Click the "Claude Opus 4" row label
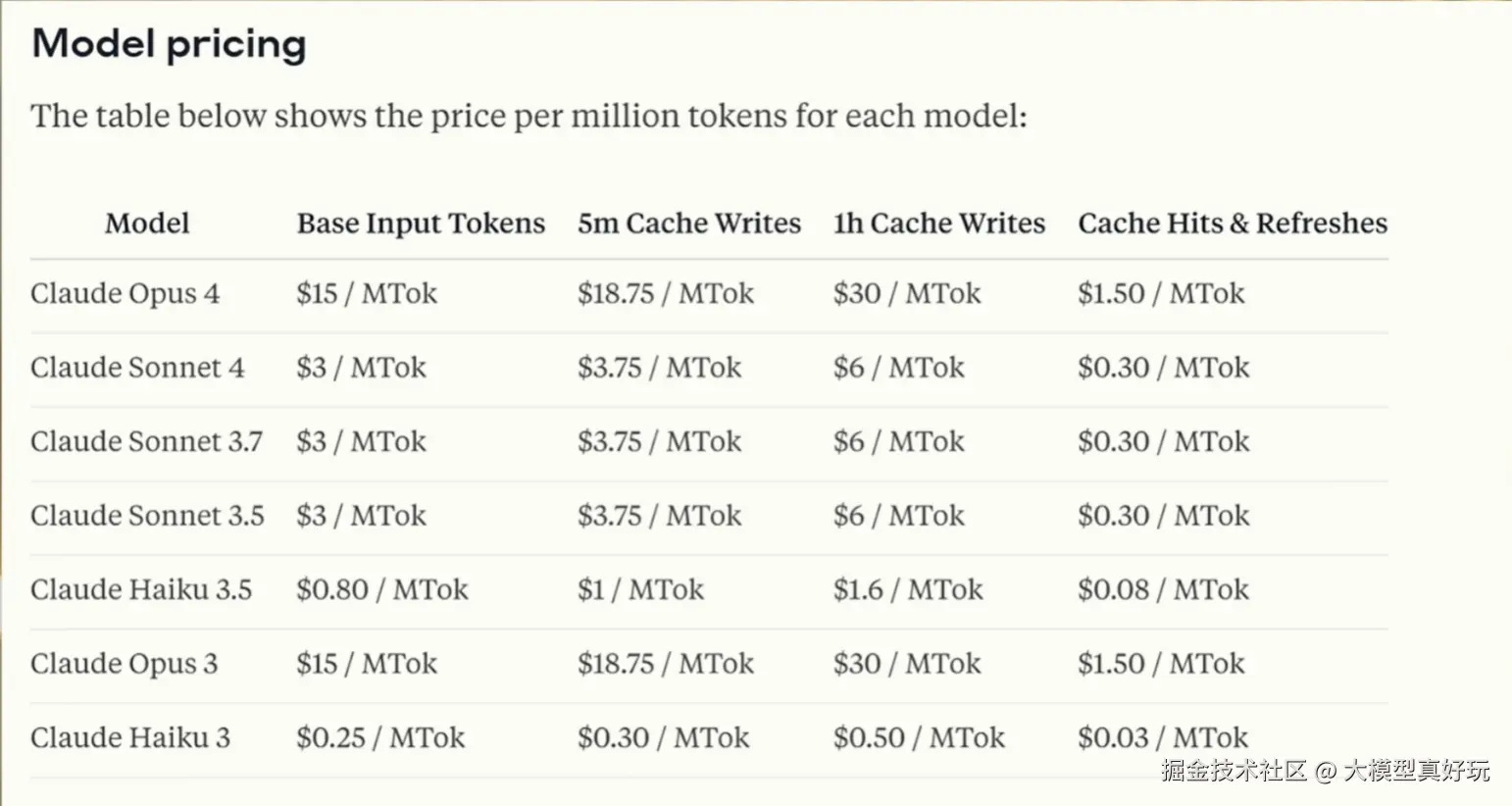Viewport: 1512px width, 806px height. (125, 294)
